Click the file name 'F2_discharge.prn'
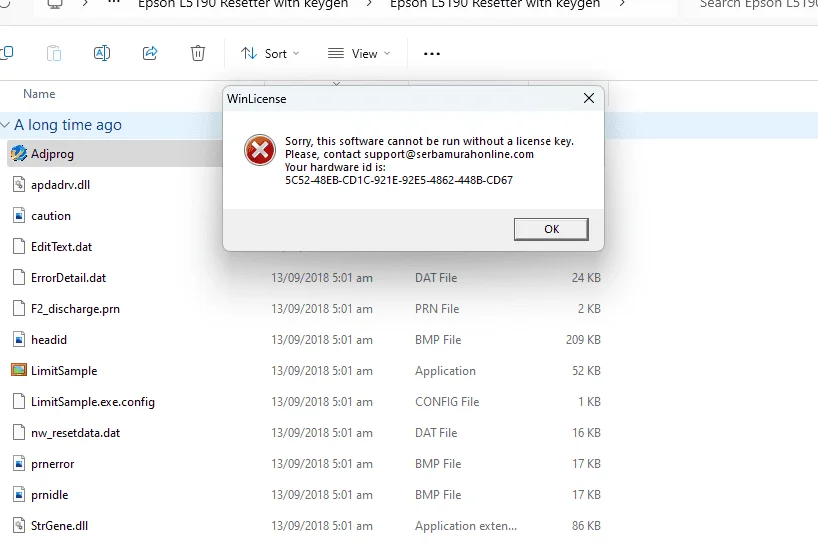818x547 pixels. 75,309
